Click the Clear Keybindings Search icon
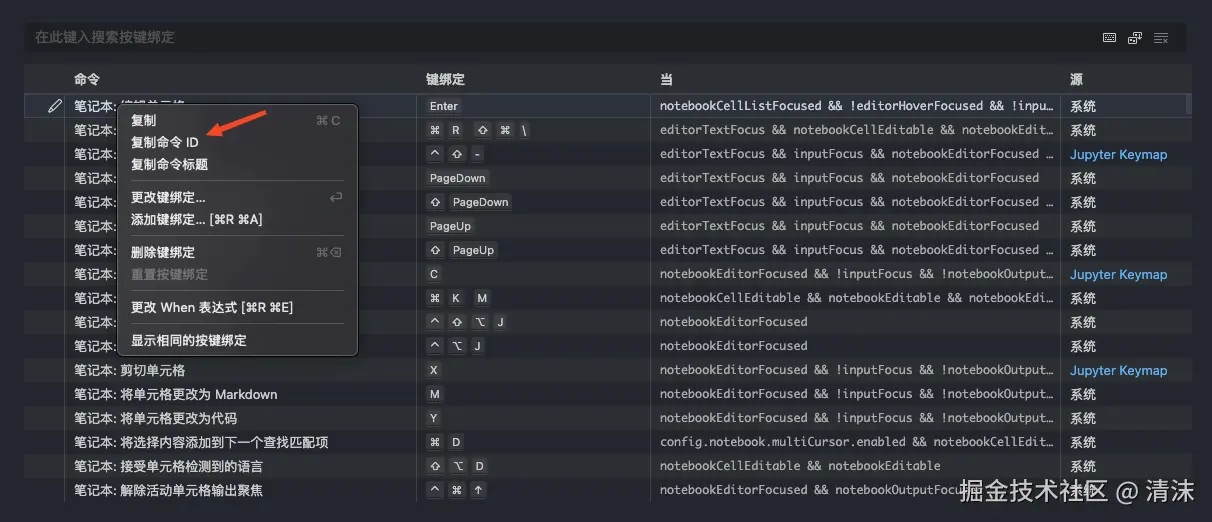Viewport: 1212px width, 522px height. 1161,38
